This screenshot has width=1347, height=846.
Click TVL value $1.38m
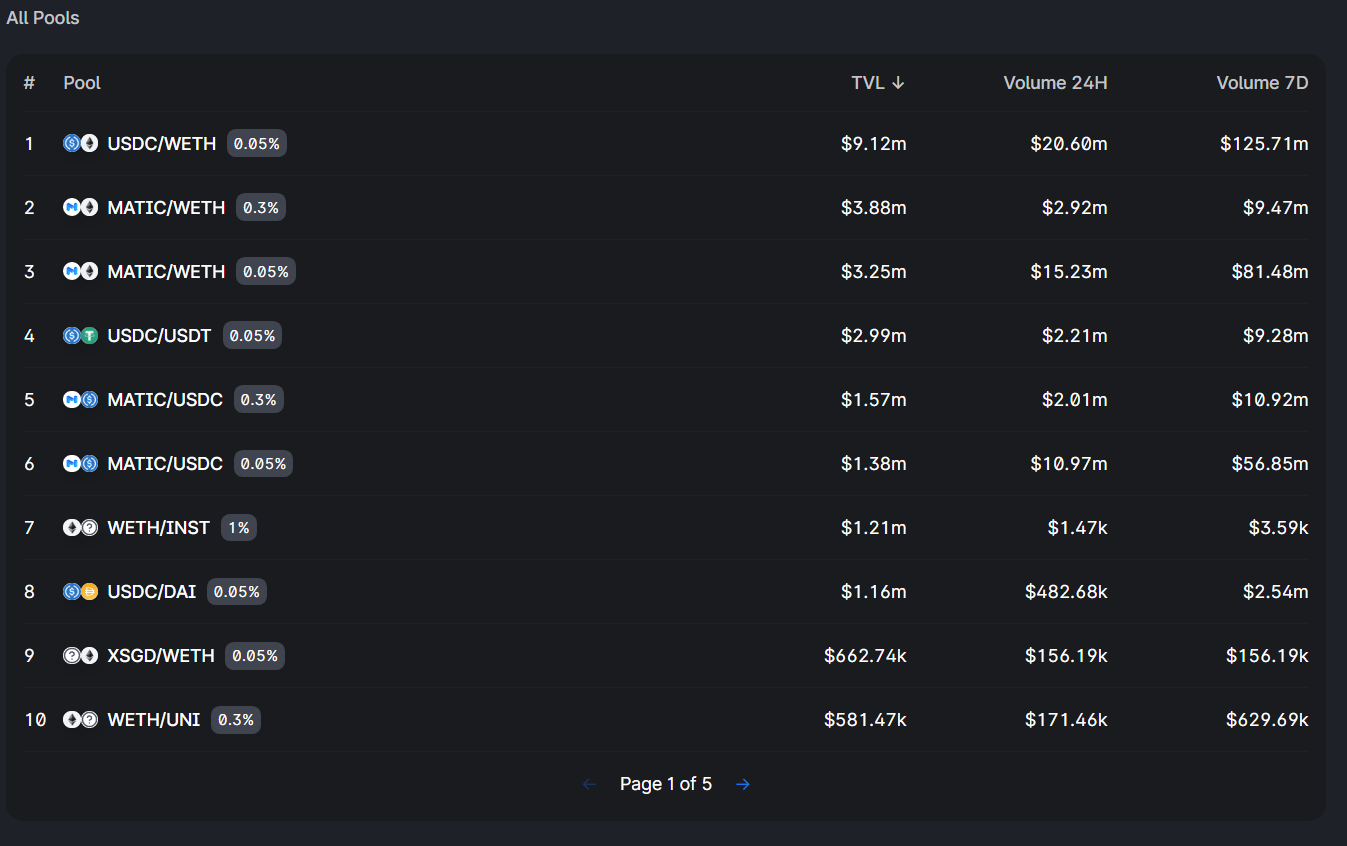[873, 463]
